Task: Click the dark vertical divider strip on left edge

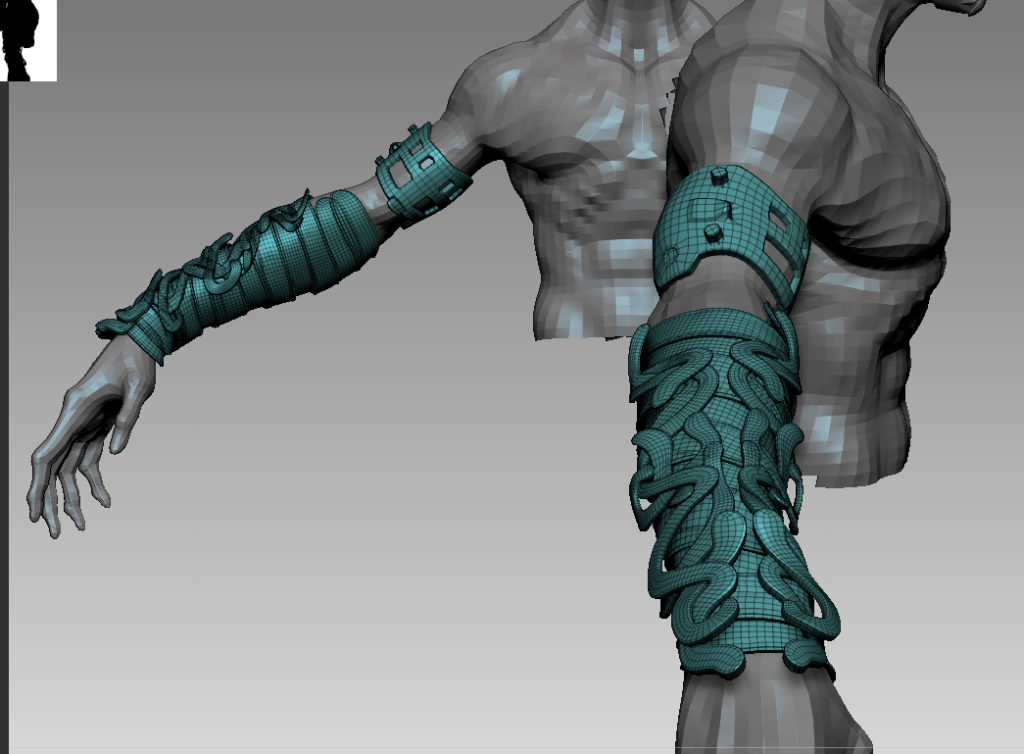Action: pos(4,418)
